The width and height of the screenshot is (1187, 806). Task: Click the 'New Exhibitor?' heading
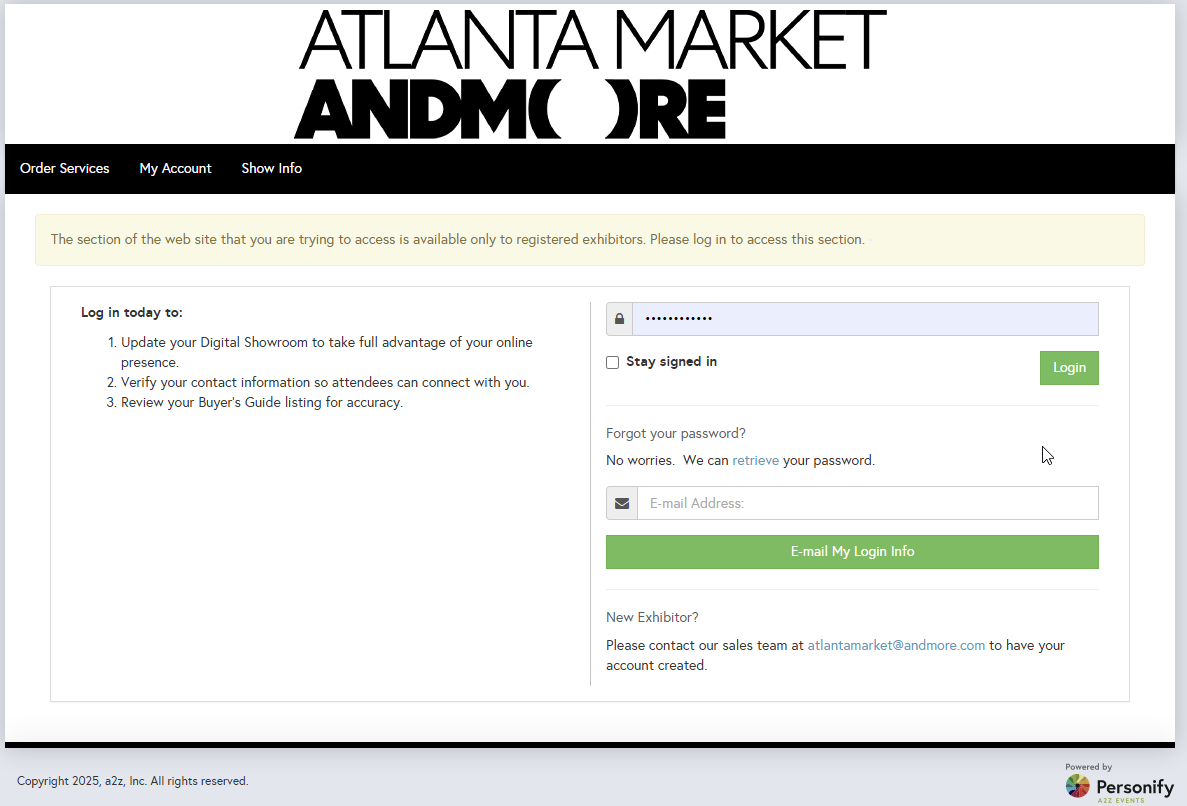tap(652, 617)
